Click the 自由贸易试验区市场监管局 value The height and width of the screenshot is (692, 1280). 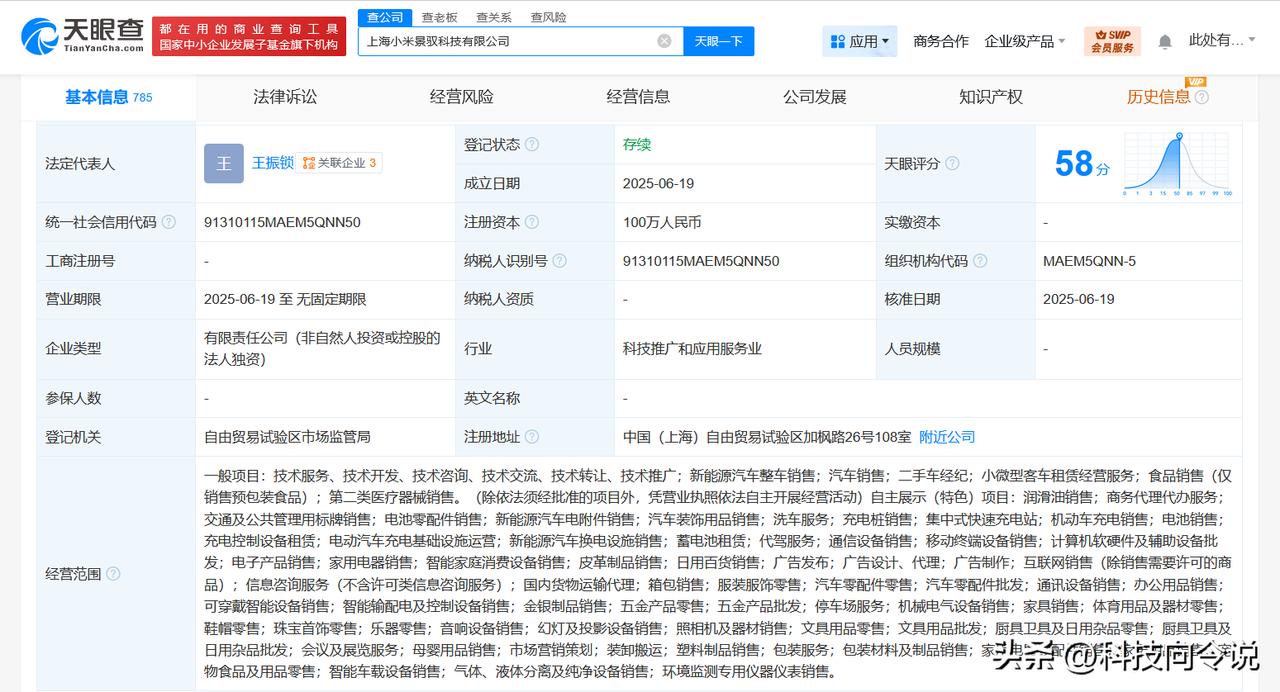(x=287, y=437)
